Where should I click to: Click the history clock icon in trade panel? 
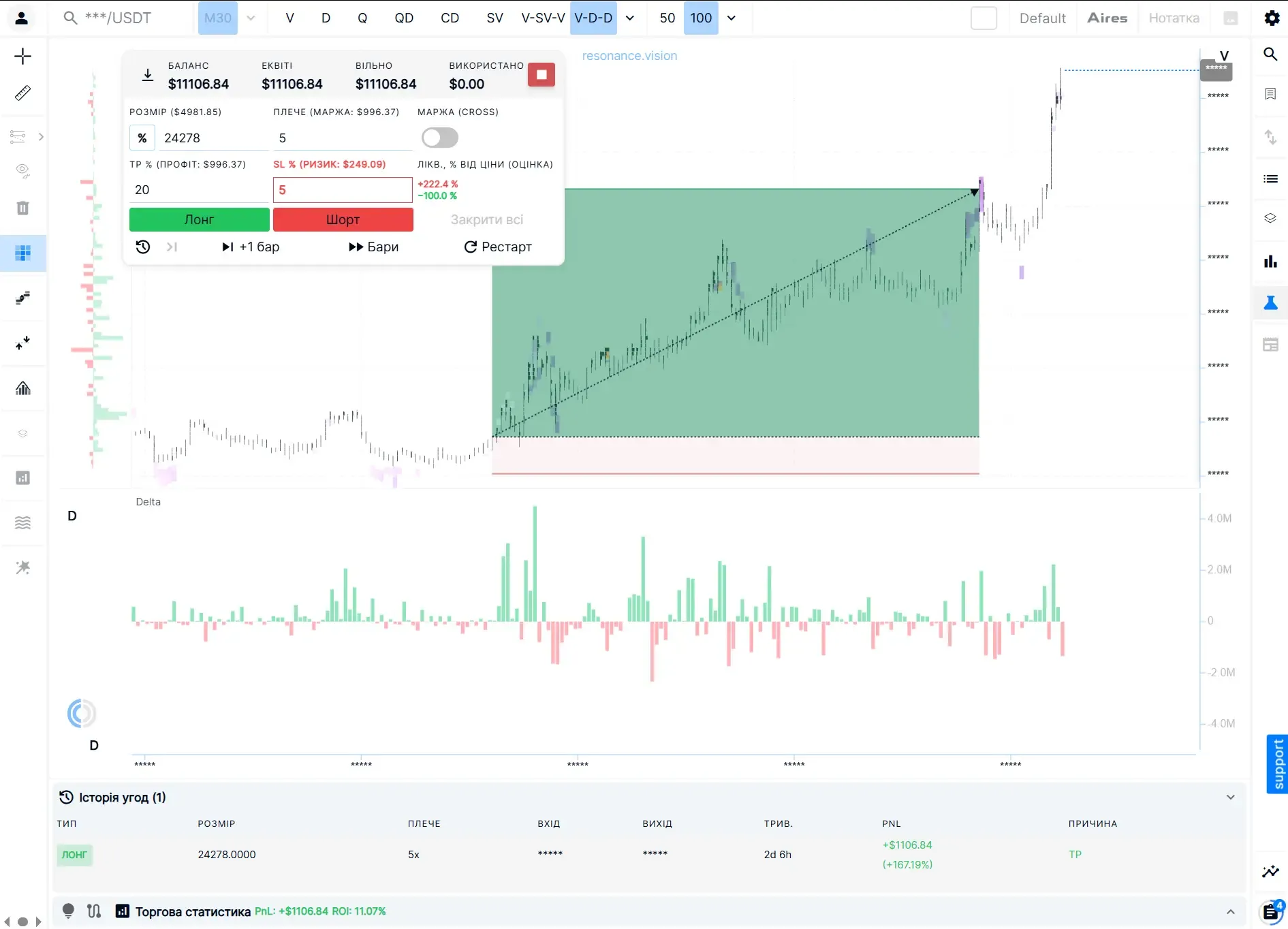(142, 247)
